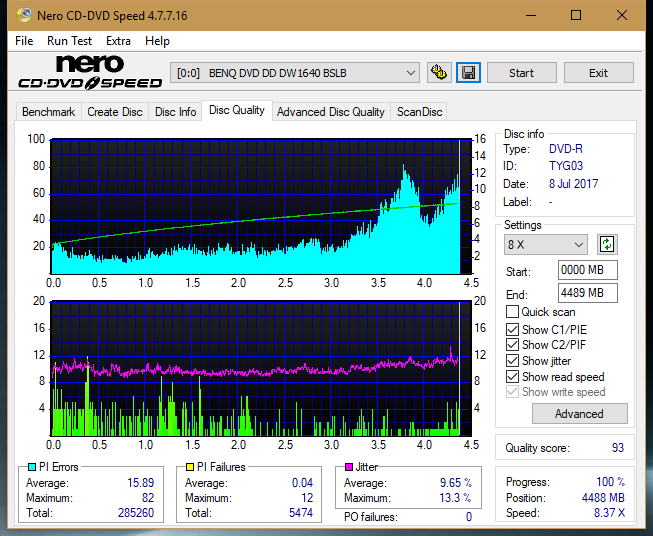This screenshot has height=536, width=653.
Task: Toggle Show read speed checkbox
Action: point(512,376)
